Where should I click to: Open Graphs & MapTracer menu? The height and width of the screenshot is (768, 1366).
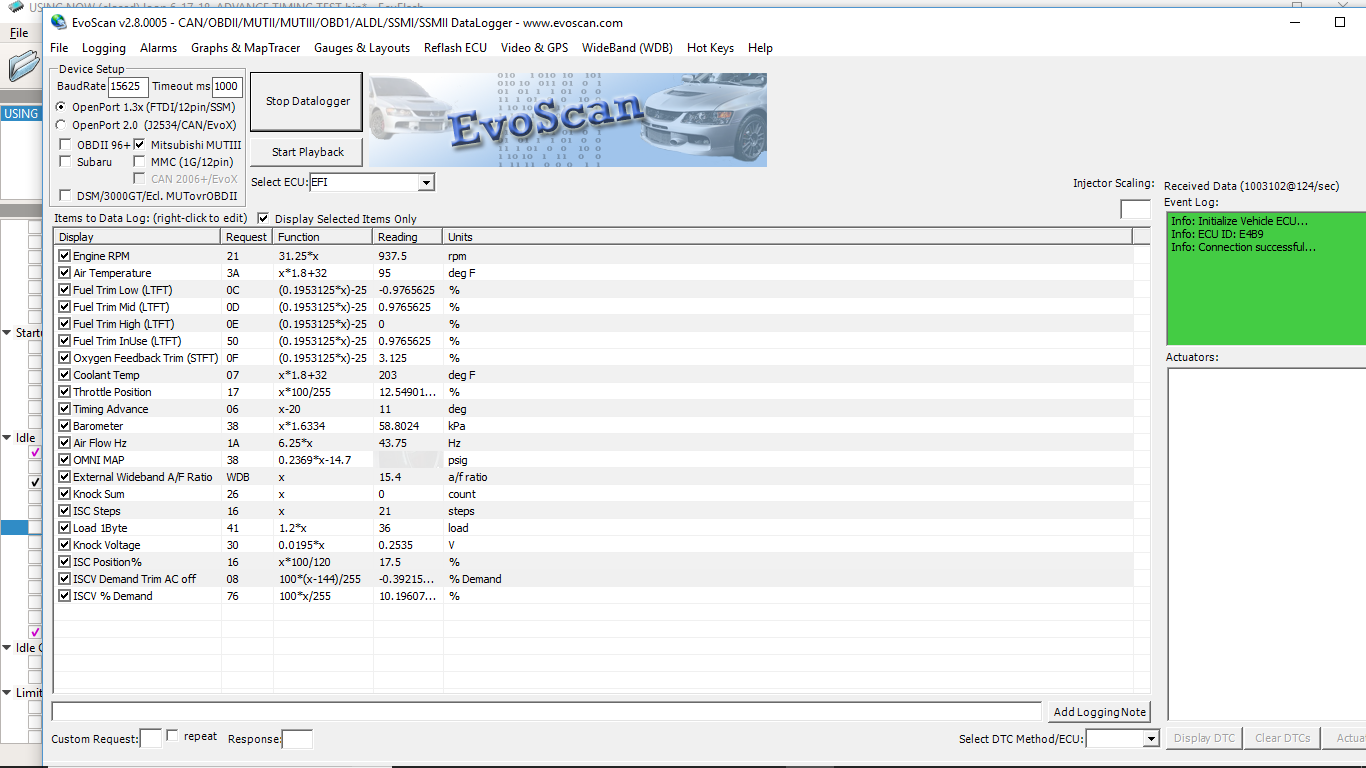(245, 48)
